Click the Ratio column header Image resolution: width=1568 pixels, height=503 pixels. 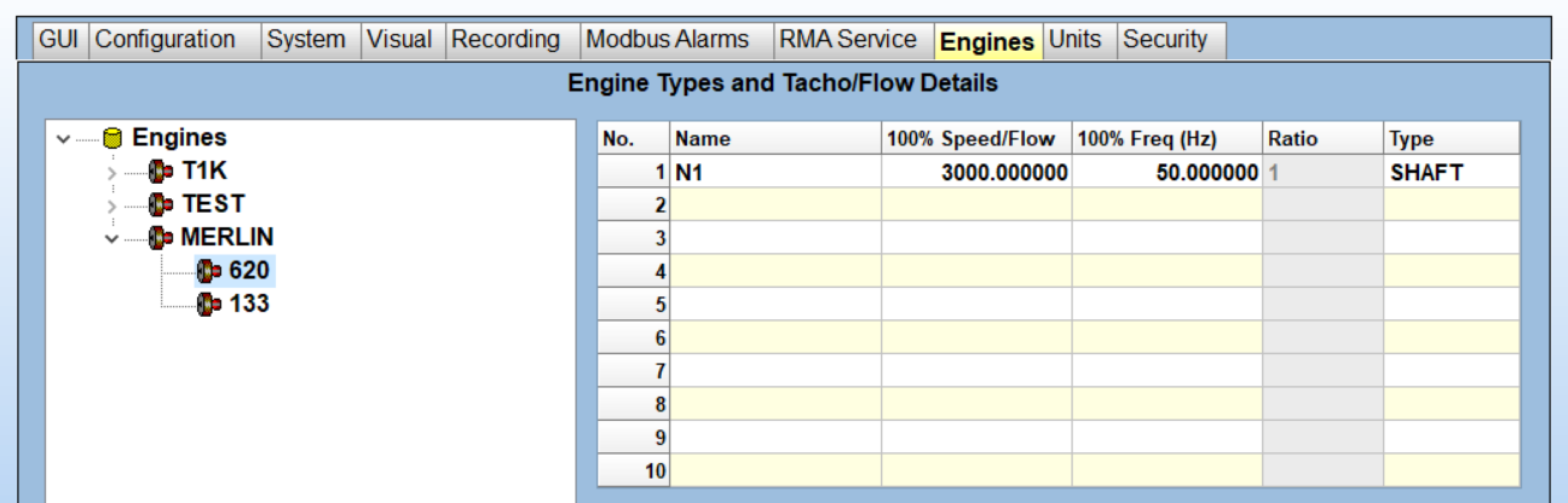(x=1322, y=138)
